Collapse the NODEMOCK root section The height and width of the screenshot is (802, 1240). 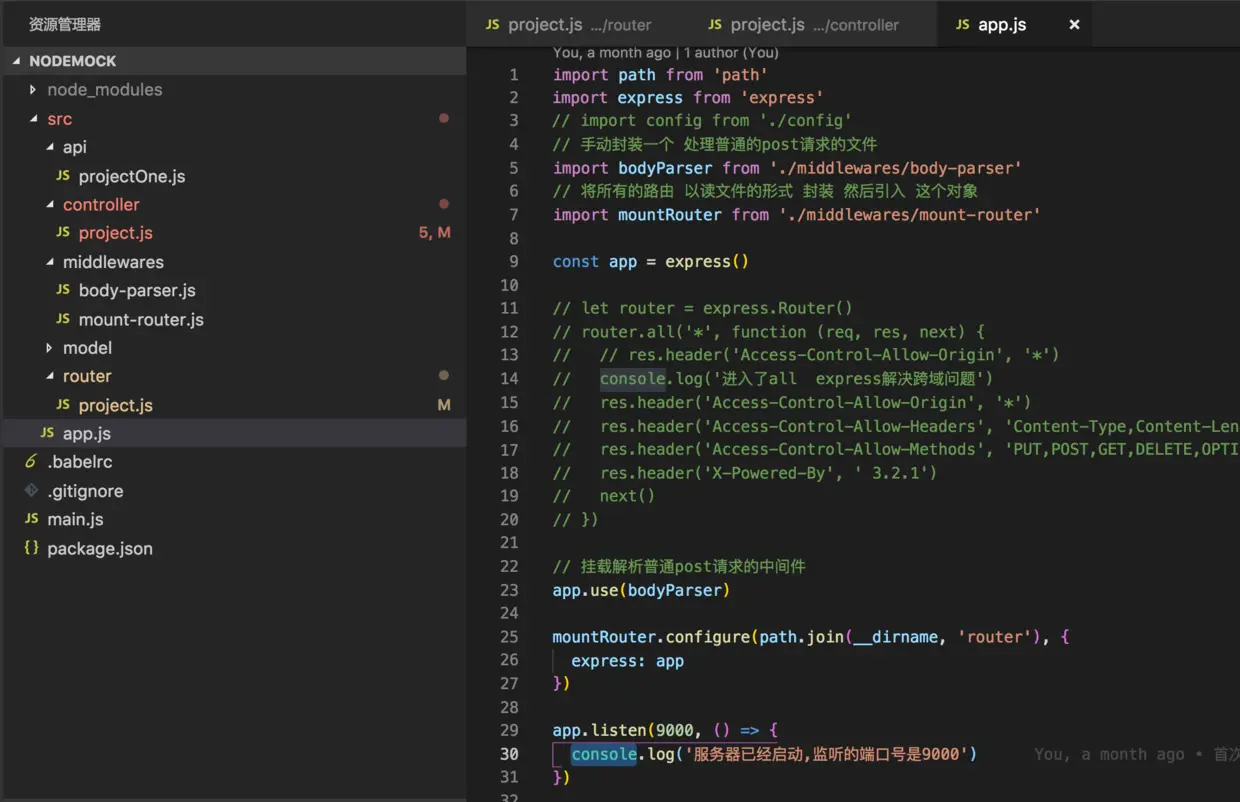(x=17, y=61)
